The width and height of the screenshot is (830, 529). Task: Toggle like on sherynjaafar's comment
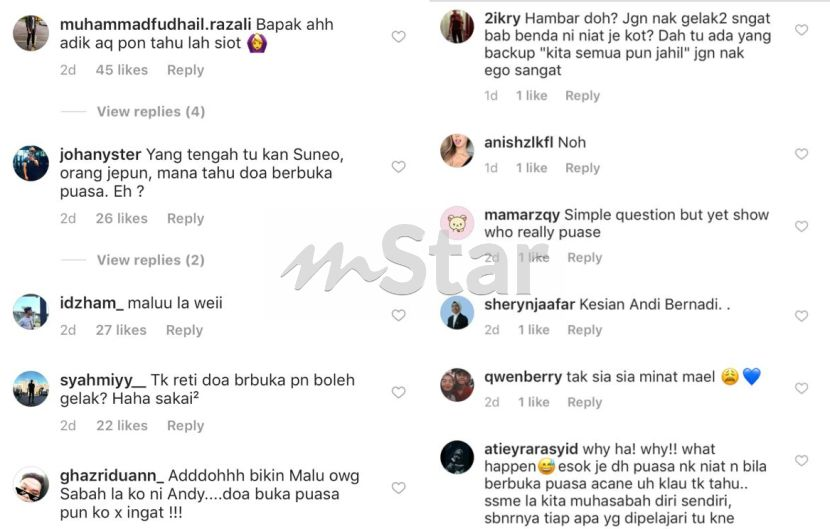coord(801,316)
